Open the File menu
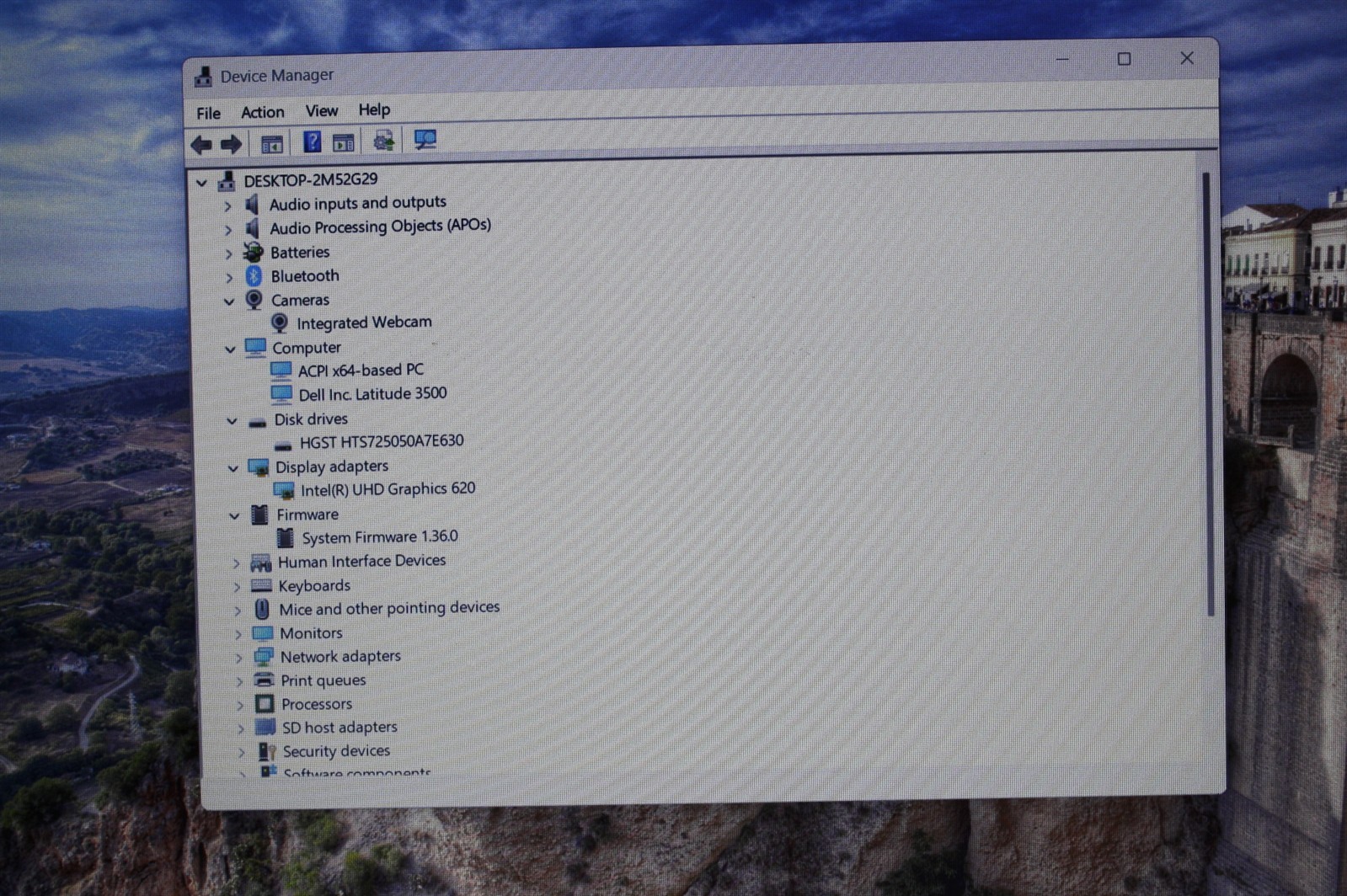1347x896 pixels. (208, 113)
